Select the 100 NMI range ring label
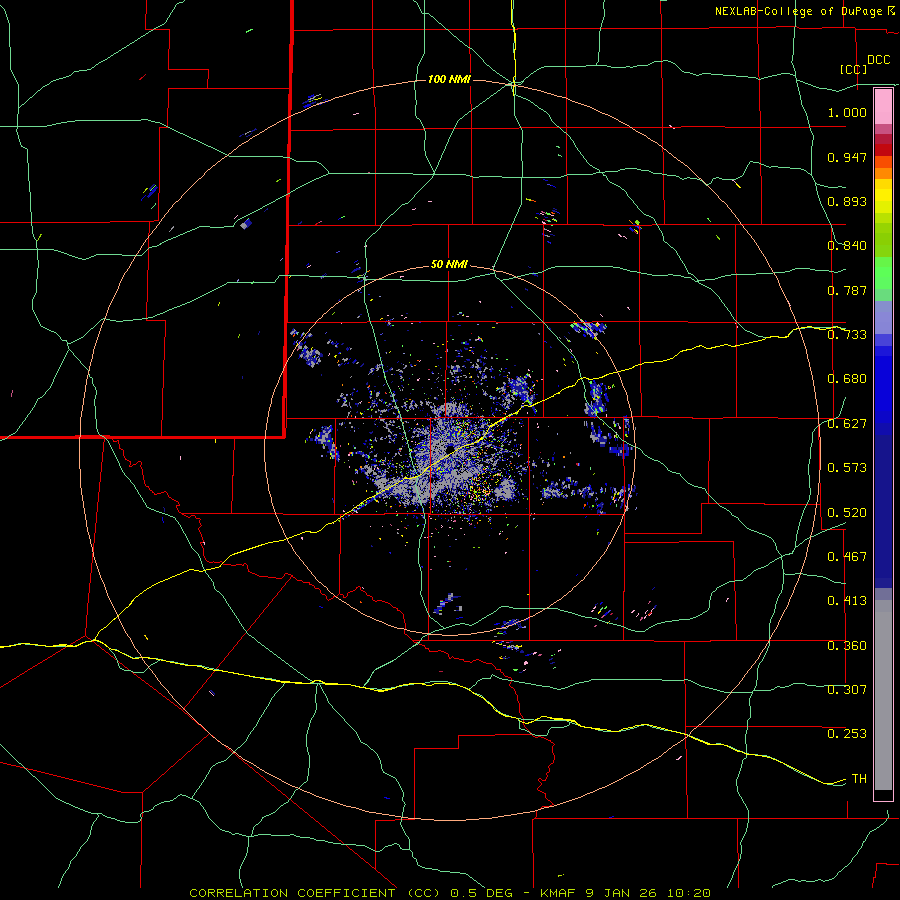Image resolution: width=900 pixels, height=900 pixels. pos(449,79)
